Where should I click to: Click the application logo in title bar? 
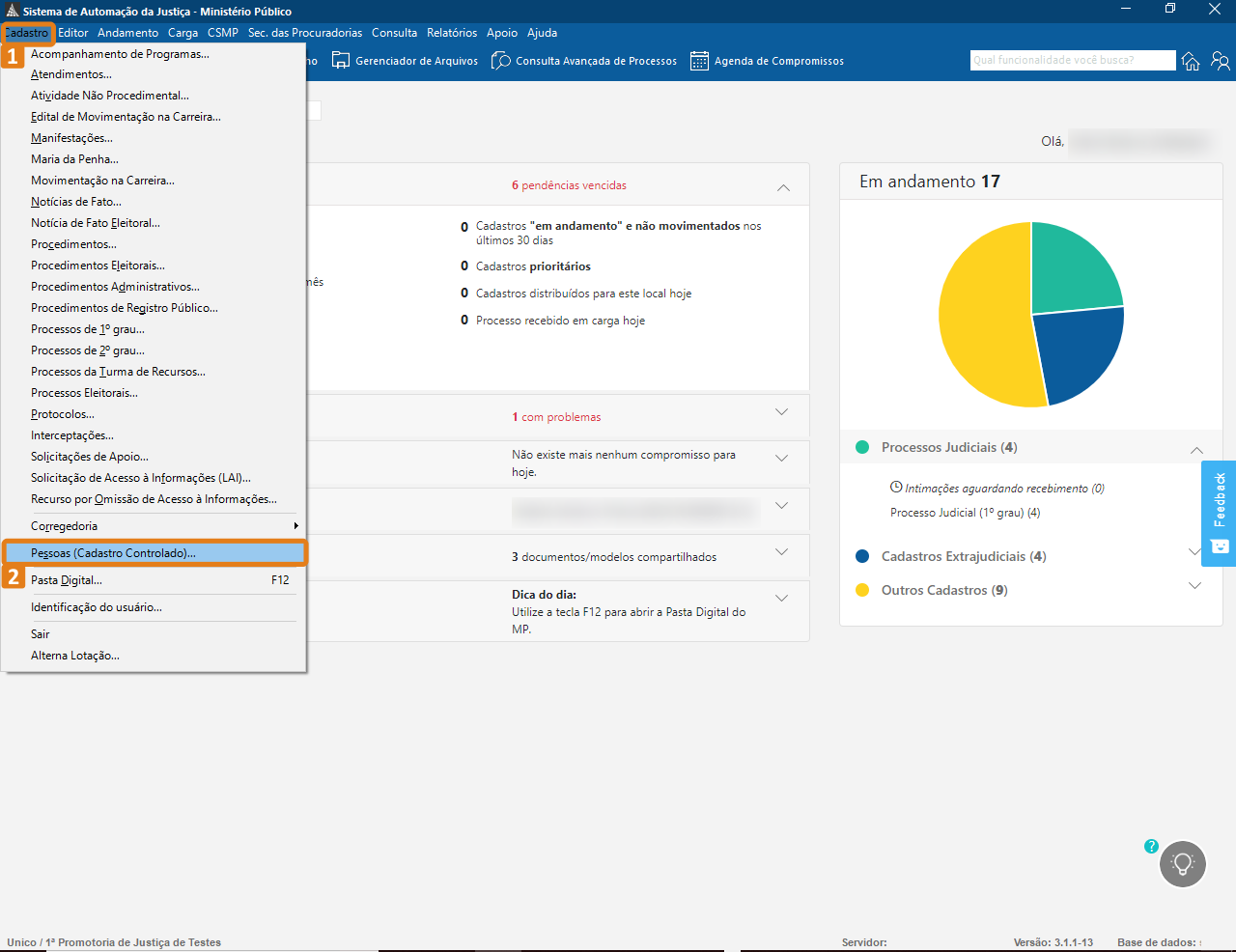click(12, 11)
